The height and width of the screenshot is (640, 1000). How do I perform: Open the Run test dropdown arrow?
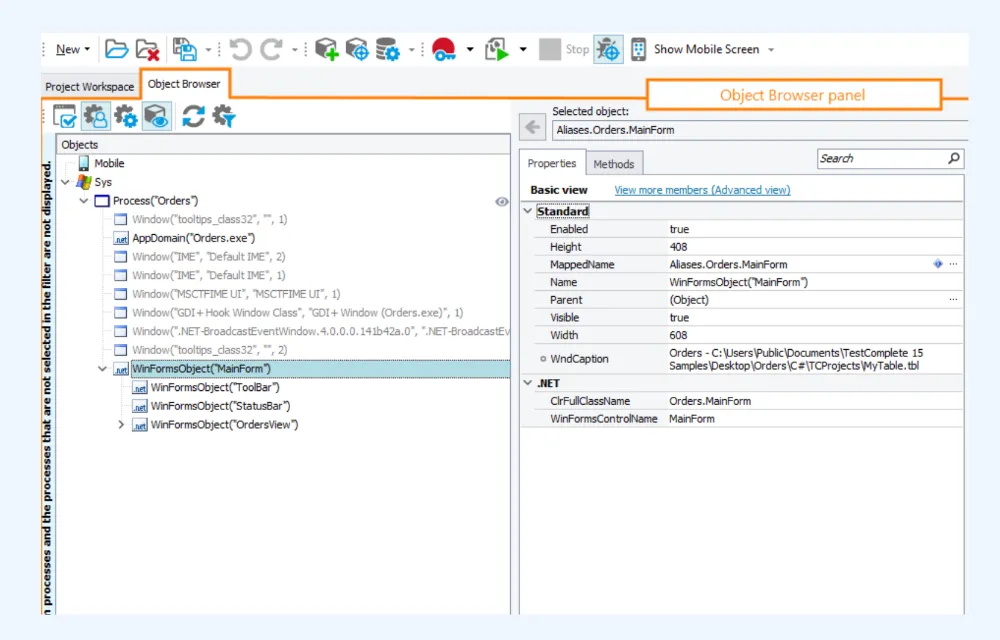click(523, 50)
